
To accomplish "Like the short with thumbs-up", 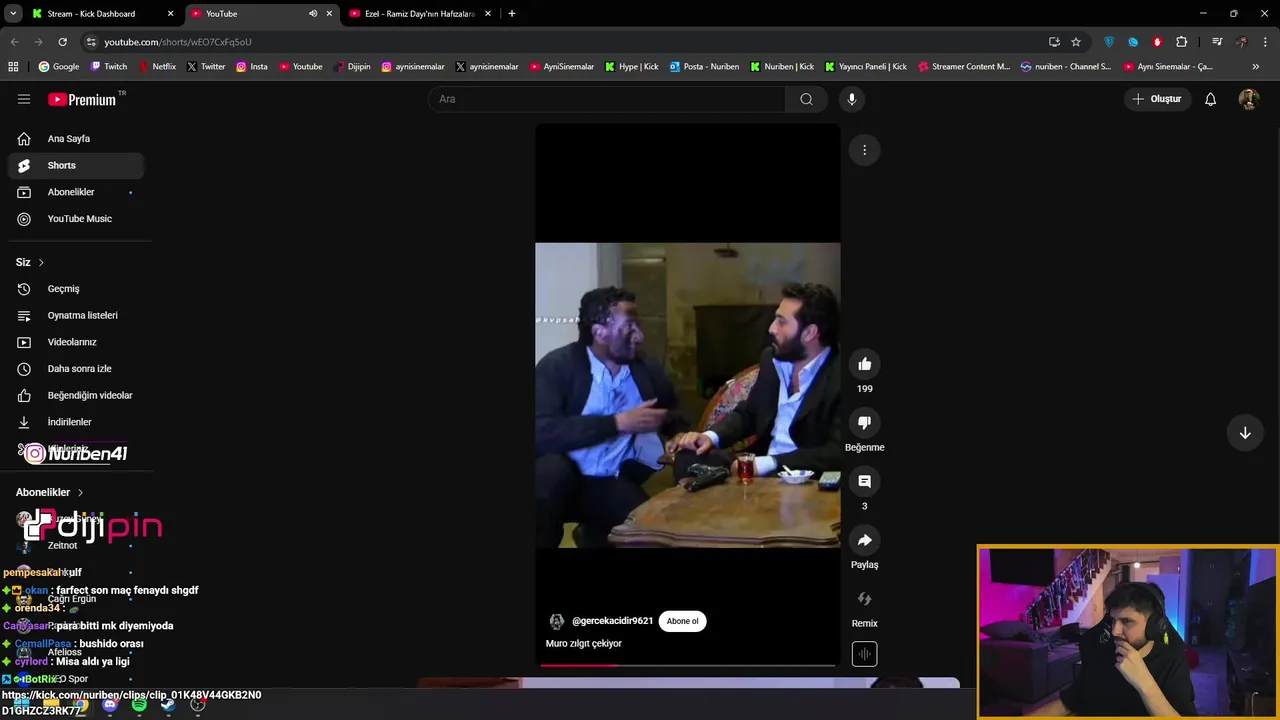I will [x=865, y=364].
